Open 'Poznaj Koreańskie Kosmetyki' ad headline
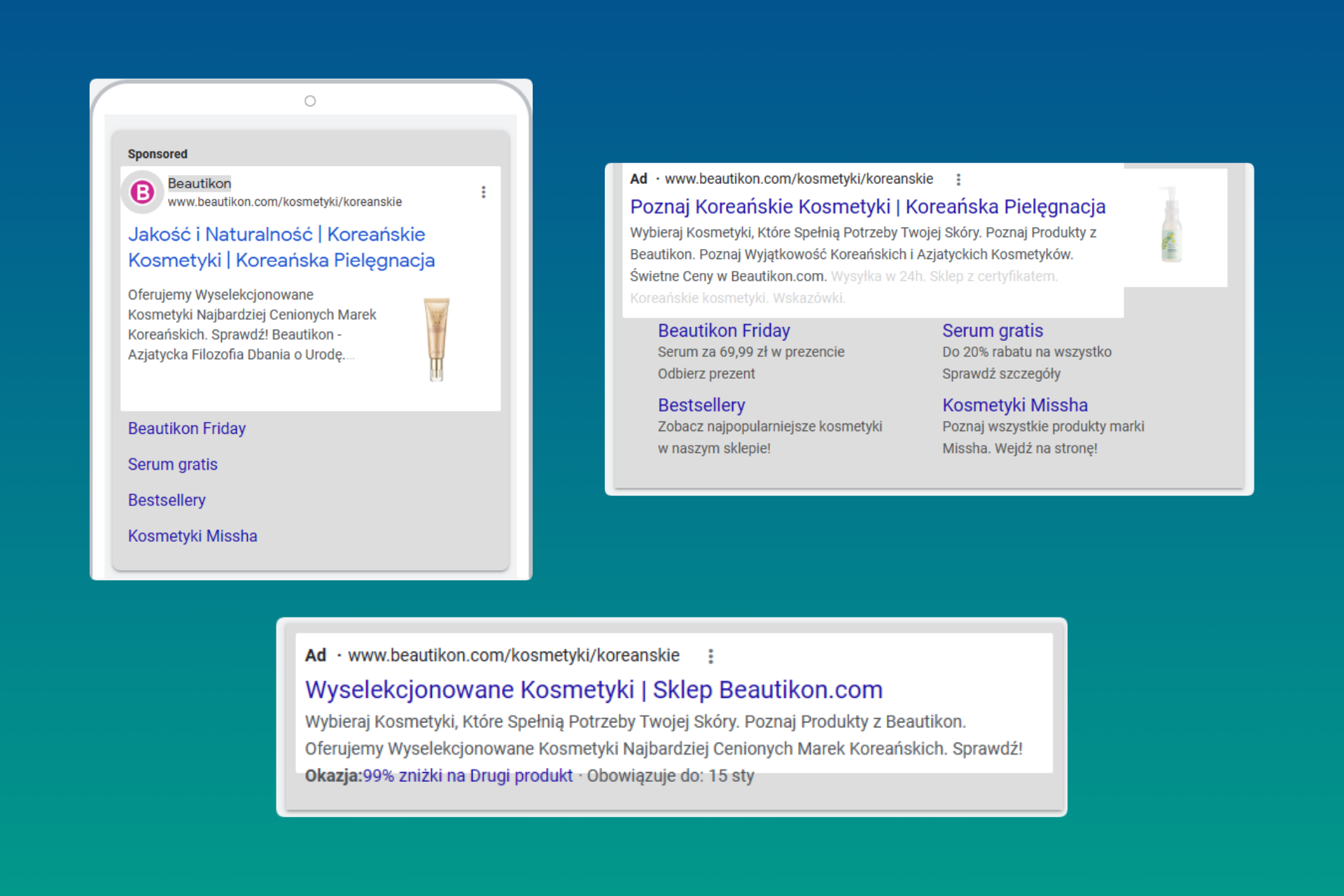Image resolution: width=1344 pixels, height=896 pixels. tap(867, 206)
